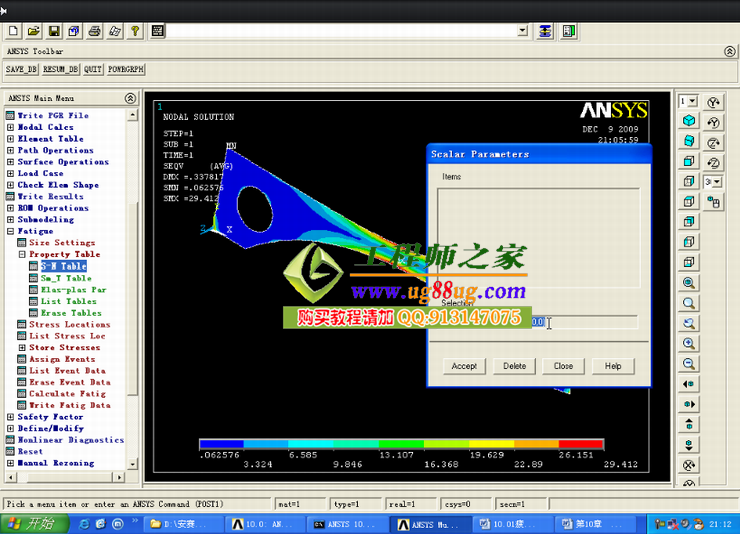This screenshot has width=740, height=534.
Task: Select the Front View icon
Action: click(x=689, y=161)
